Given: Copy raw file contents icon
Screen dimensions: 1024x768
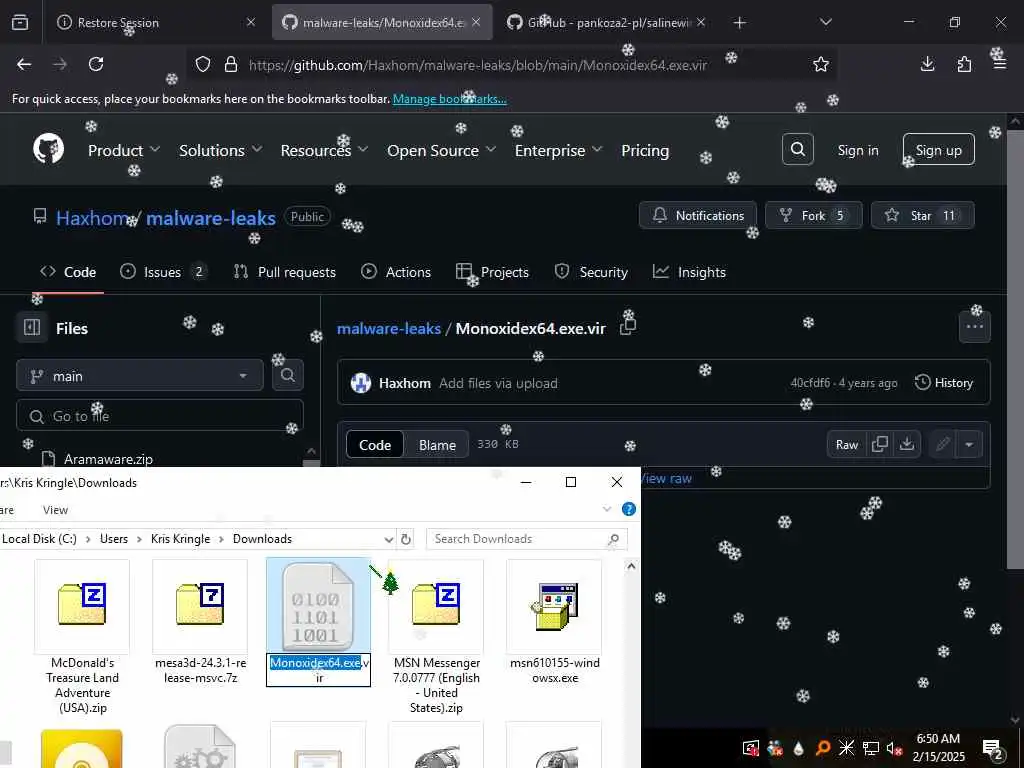Looking at the screenshot, I should pos(880,444).
